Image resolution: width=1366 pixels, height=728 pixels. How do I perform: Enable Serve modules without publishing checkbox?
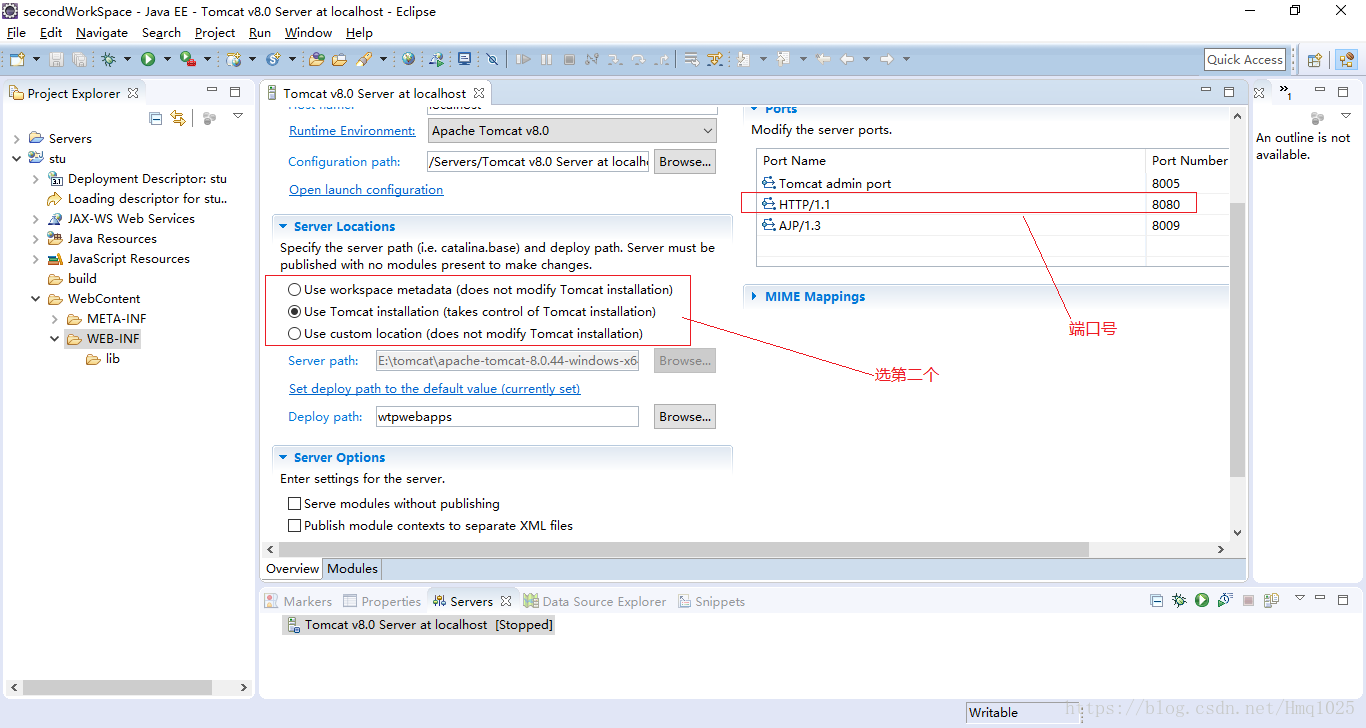(x=294, y=504)
